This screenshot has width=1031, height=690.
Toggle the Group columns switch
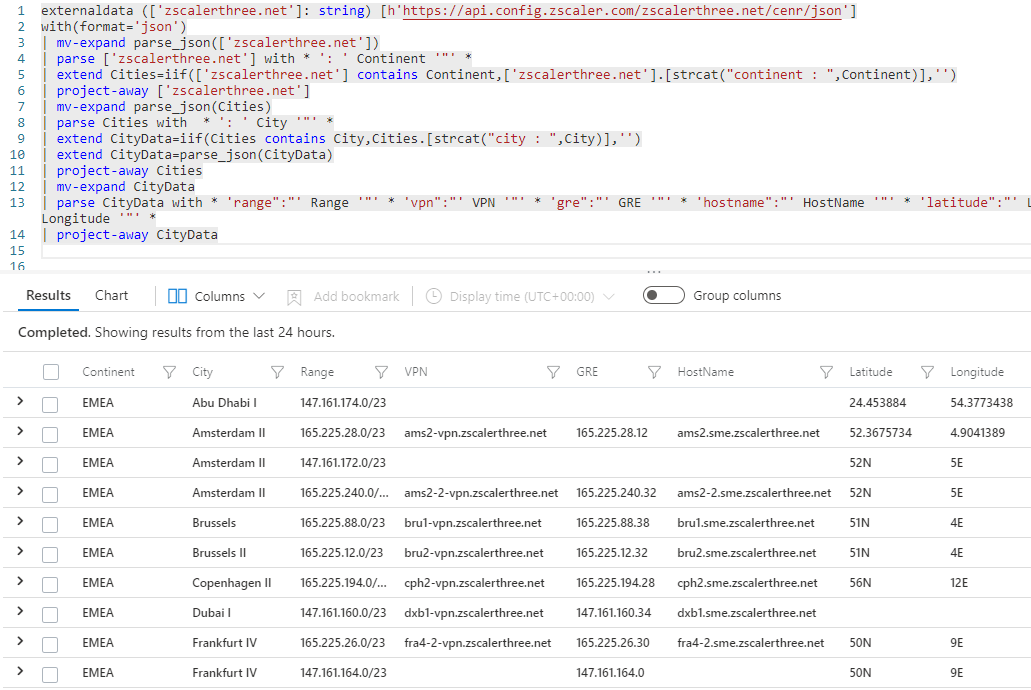[663, 295]
